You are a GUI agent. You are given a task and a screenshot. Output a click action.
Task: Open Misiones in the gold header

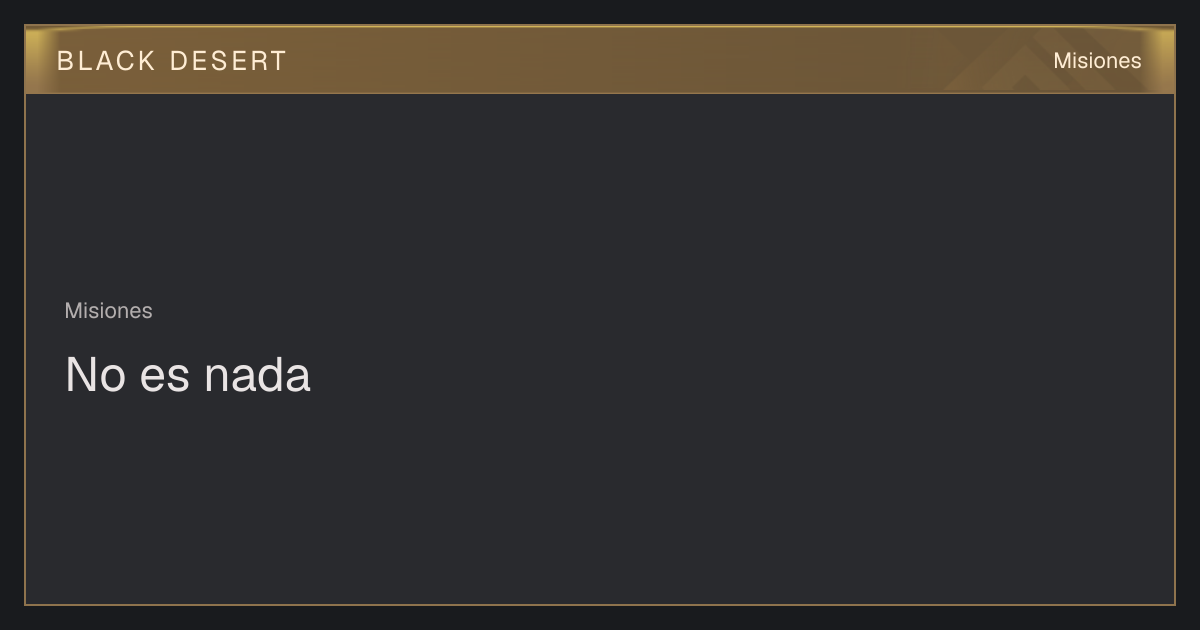[1097, 61]
